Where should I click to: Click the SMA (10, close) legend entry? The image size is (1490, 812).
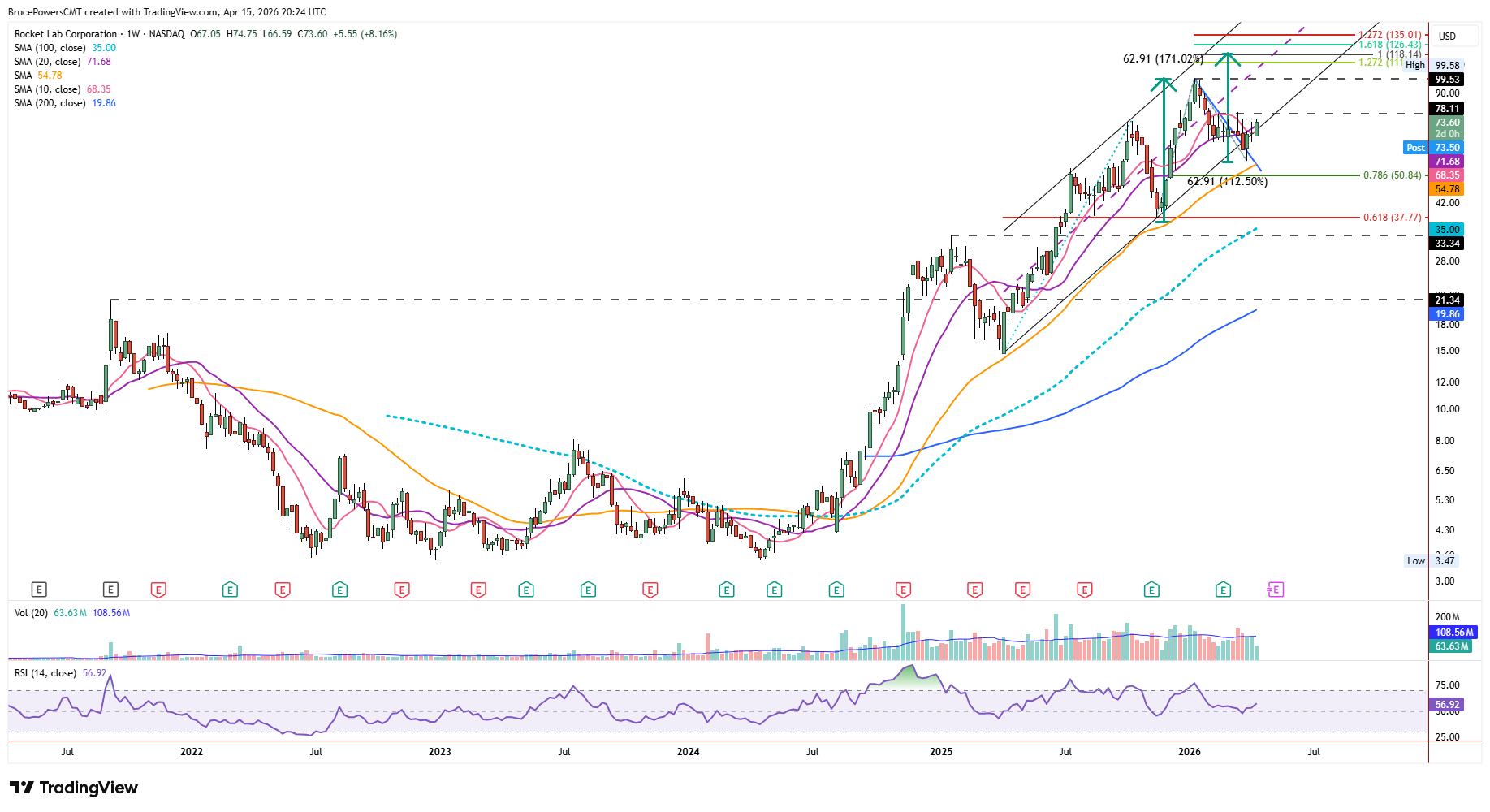(x=63, y=89)
